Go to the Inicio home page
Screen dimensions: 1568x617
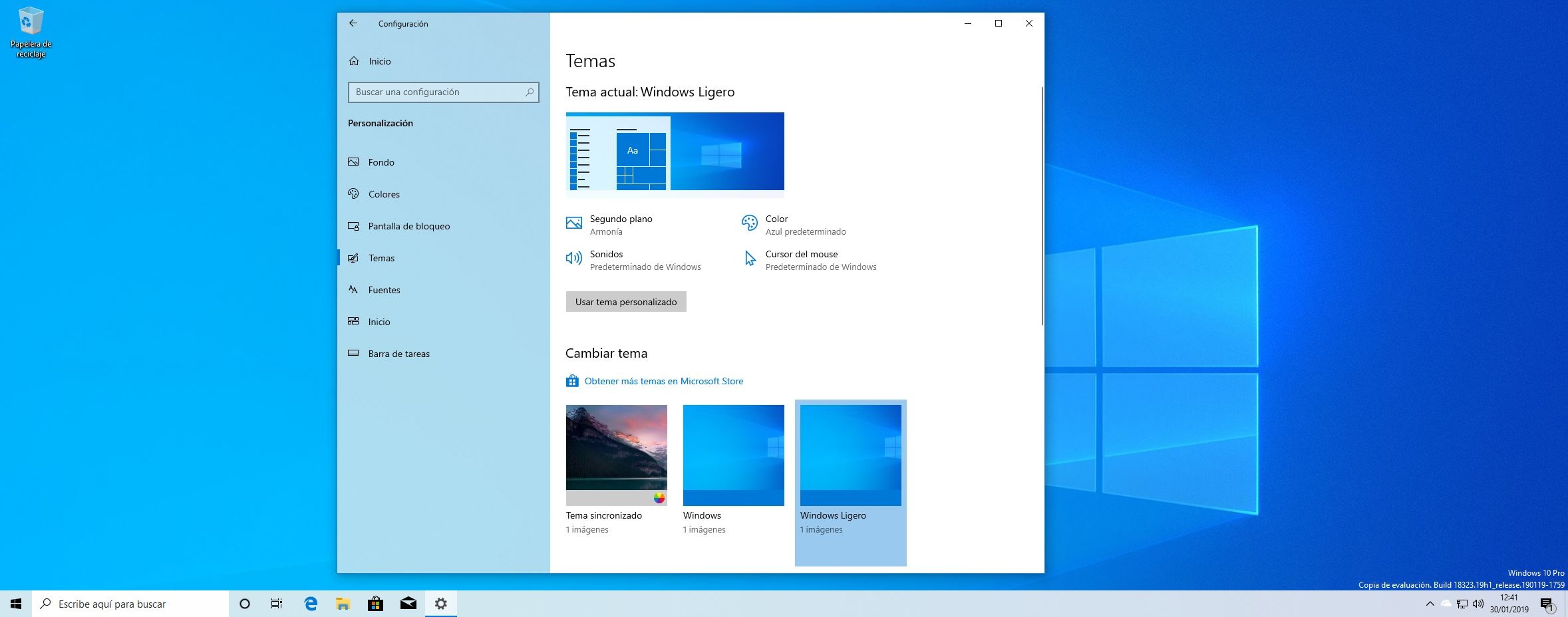click(x=379, y=61)
